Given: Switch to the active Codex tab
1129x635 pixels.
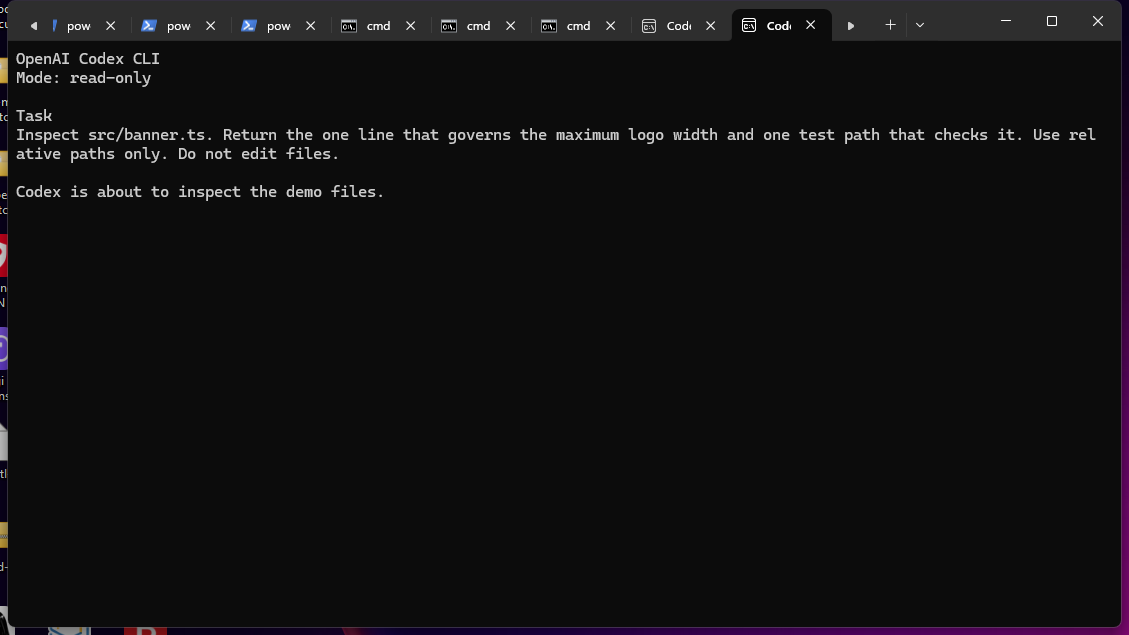Looking at the screenshot, I should coord(781,25).
